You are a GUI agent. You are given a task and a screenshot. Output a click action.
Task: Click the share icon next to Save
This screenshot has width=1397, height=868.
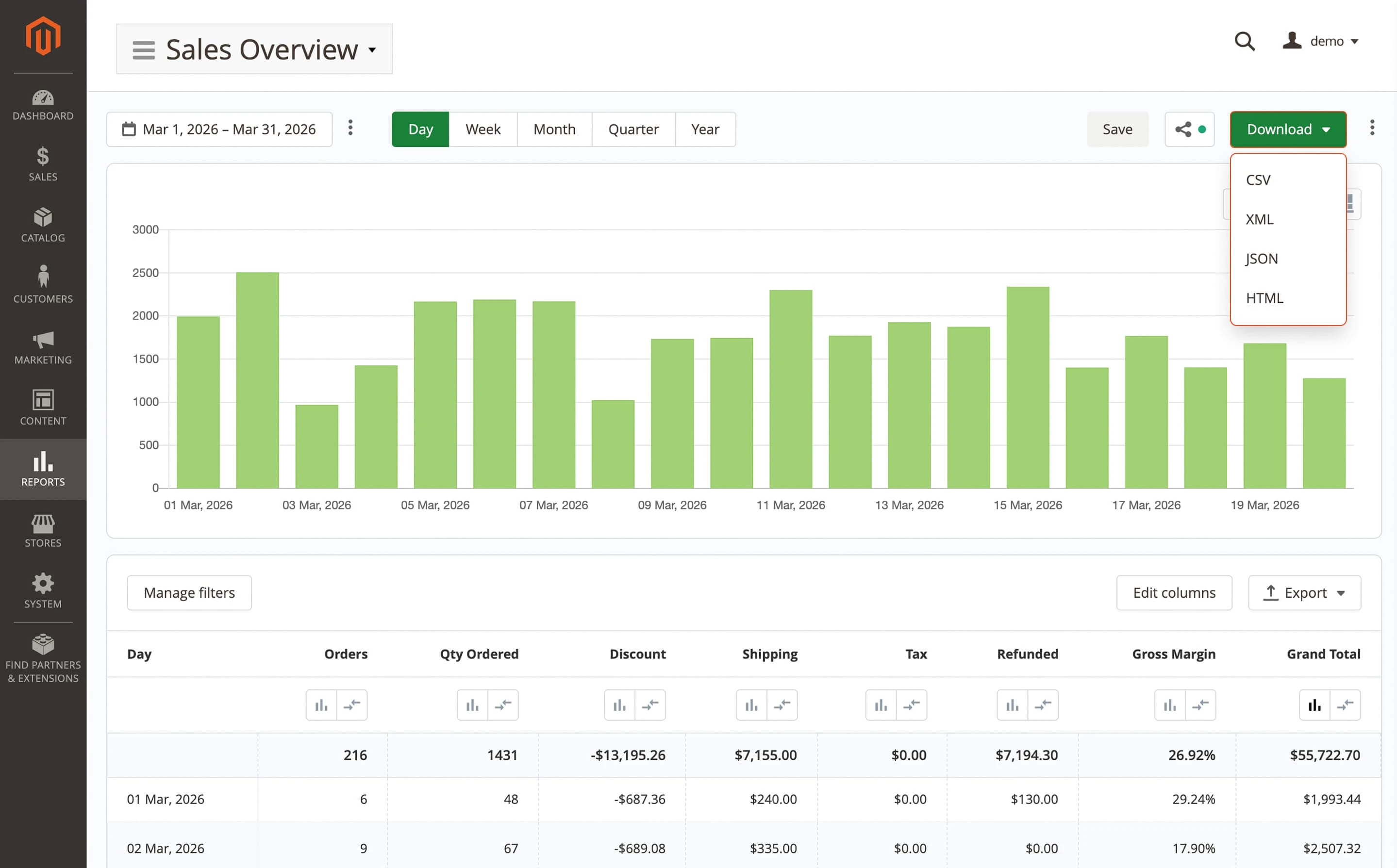click(x=1184, y=129)
